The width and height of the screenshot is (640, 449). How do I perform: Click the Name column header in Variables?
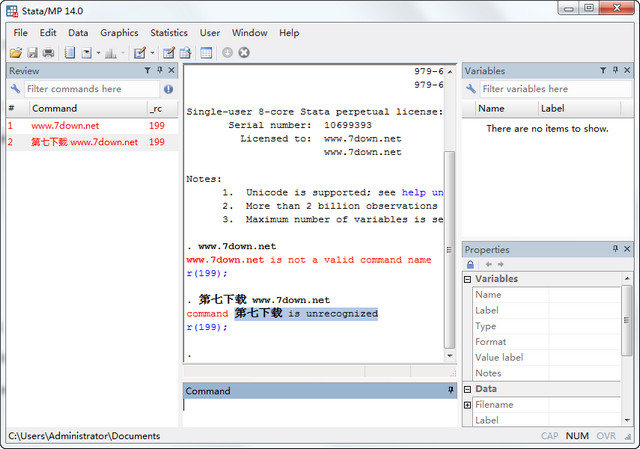tap(505, 109)
